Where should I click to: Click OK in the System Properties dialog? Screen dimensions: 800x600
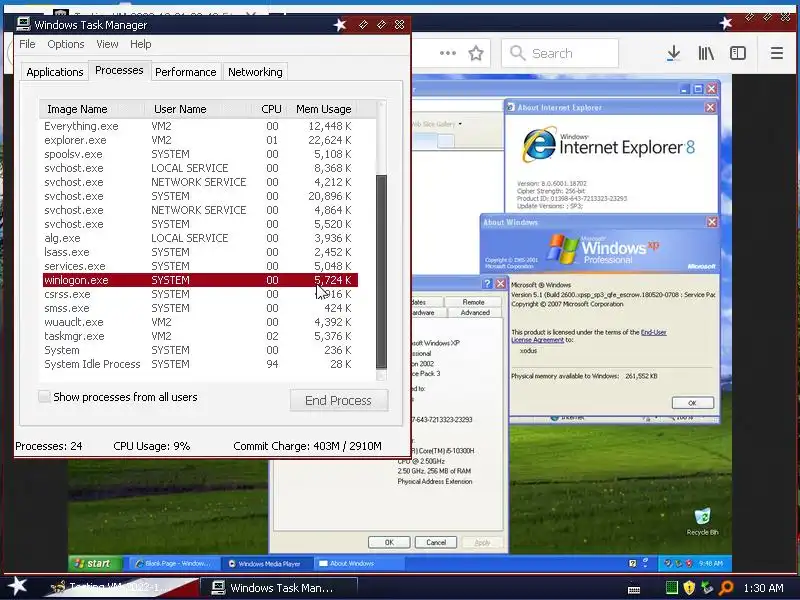(389, 542)
